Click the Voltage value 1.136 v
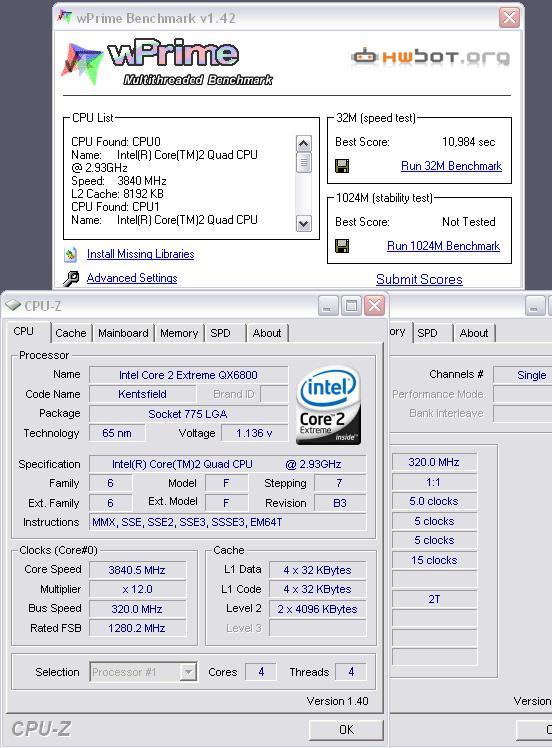Viewport: 552px width, 748px height. (x=254, y=433)
